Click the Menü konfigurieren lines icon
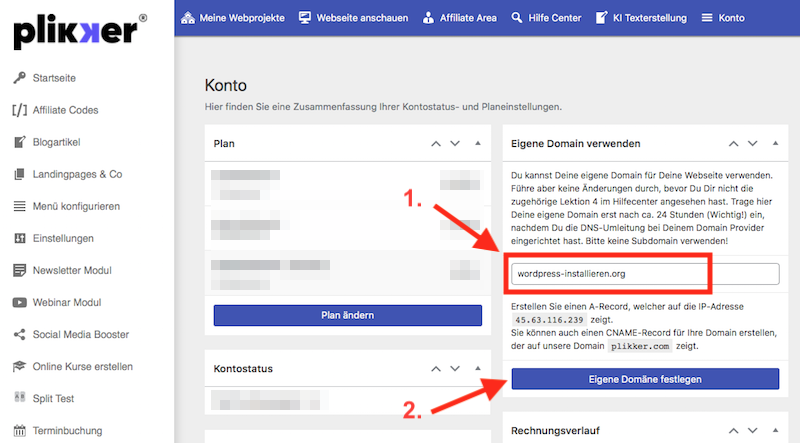This screenshot has width=800, height=443. [x=19, y=206]
